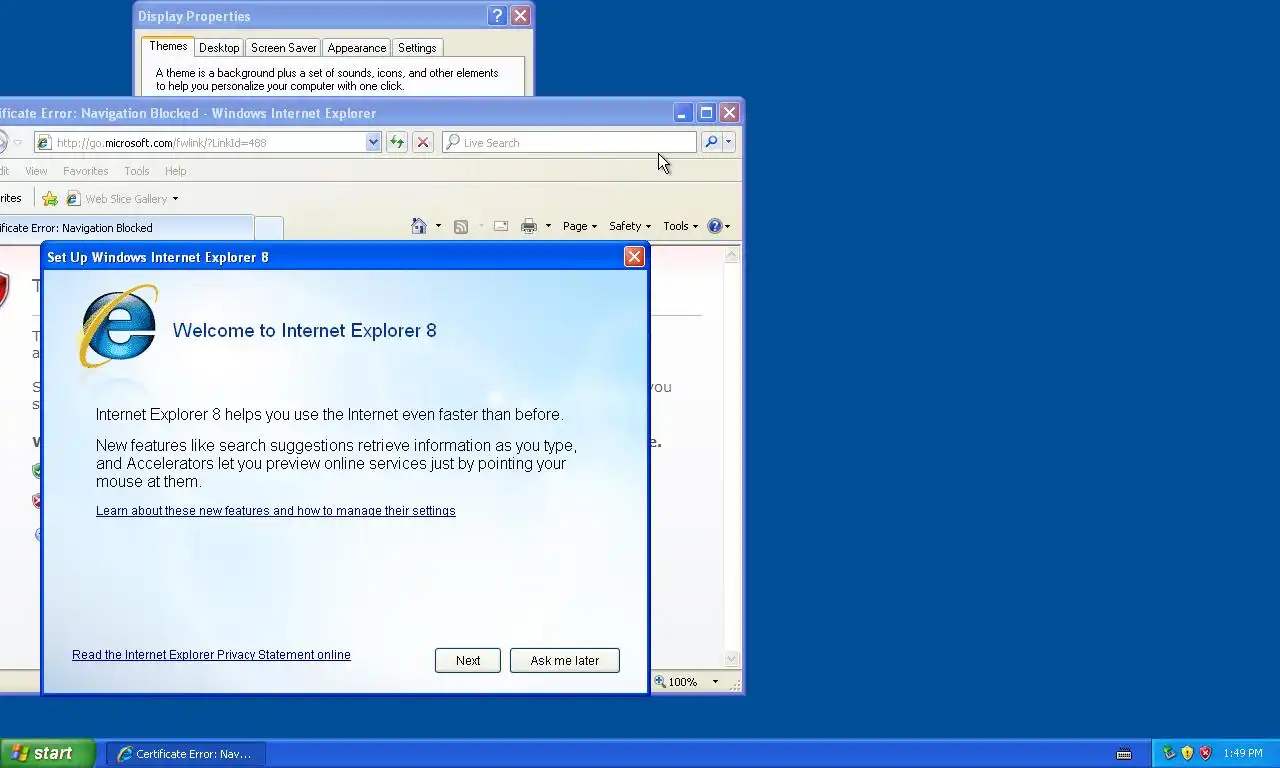Click the Internet Explorer logo in the dialog
This screenshot has height=768, width=1280.
click(x=118, y=326)
